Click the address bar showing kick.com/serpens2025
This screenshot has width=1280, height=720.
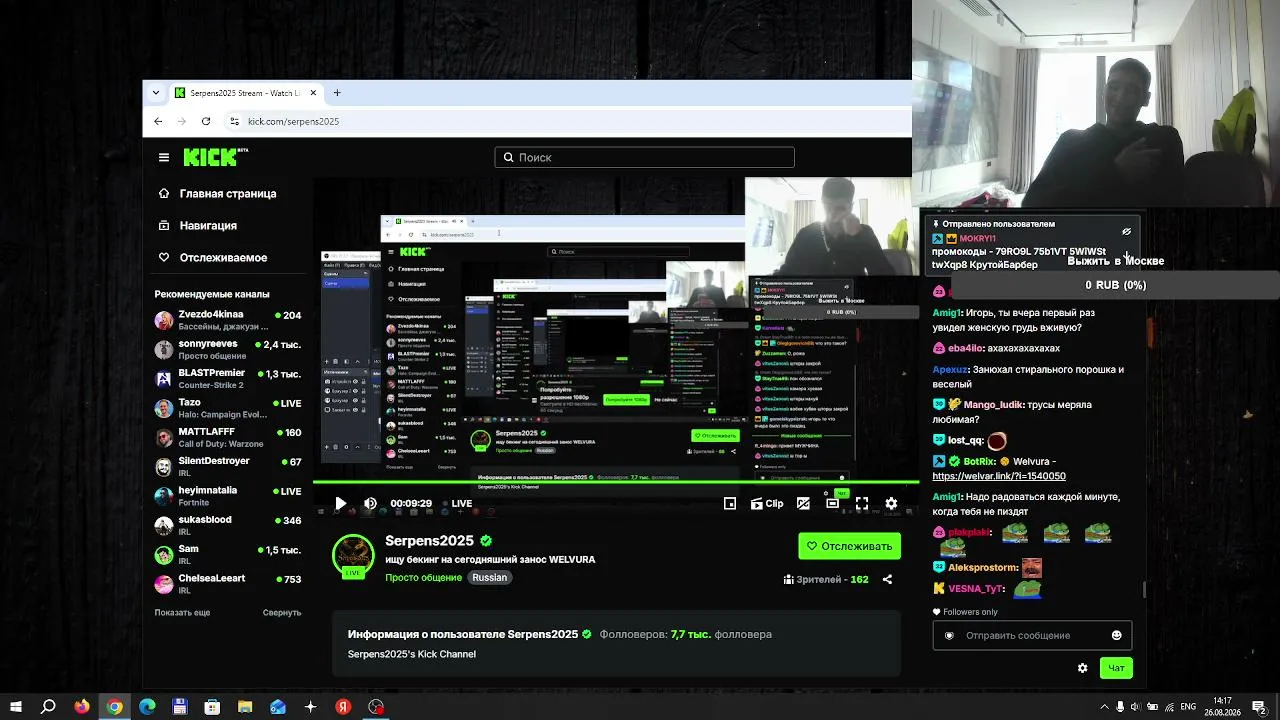[293, 121]
